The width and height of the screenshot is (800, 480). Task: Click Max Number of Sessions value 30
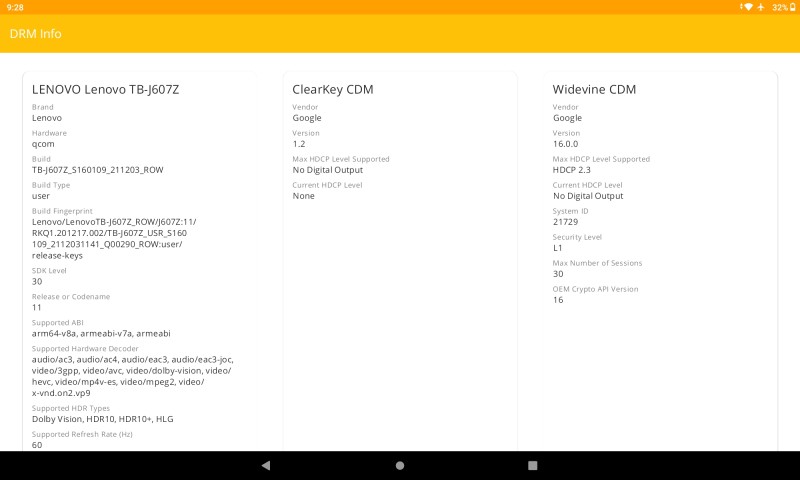pos(558,274)
